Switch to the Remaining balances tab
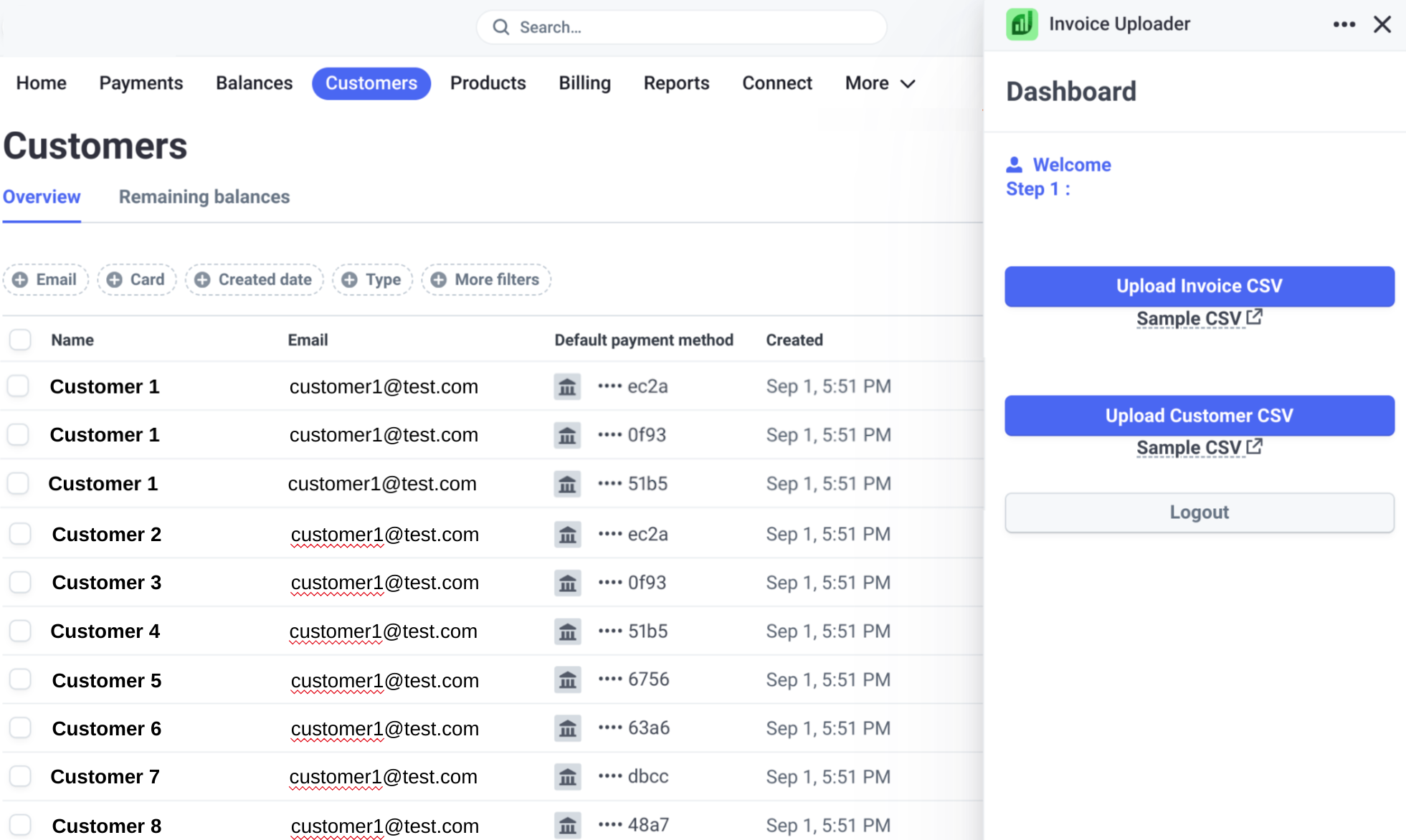This screenshot has height=840, width=1406. (x=204, y=196)
